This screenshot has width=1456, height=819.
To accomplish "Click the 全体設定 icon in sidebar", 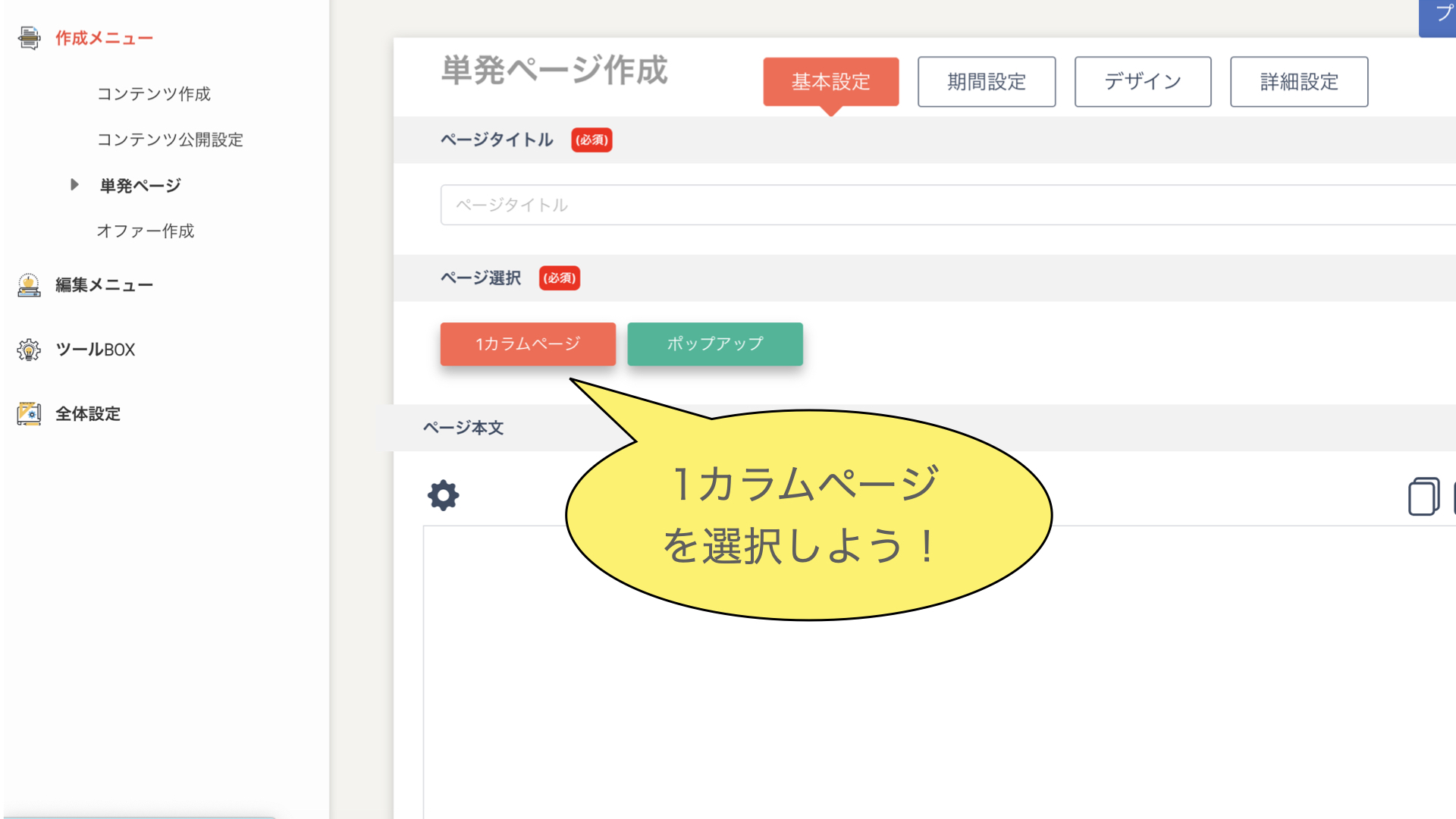I will [29, 414].
